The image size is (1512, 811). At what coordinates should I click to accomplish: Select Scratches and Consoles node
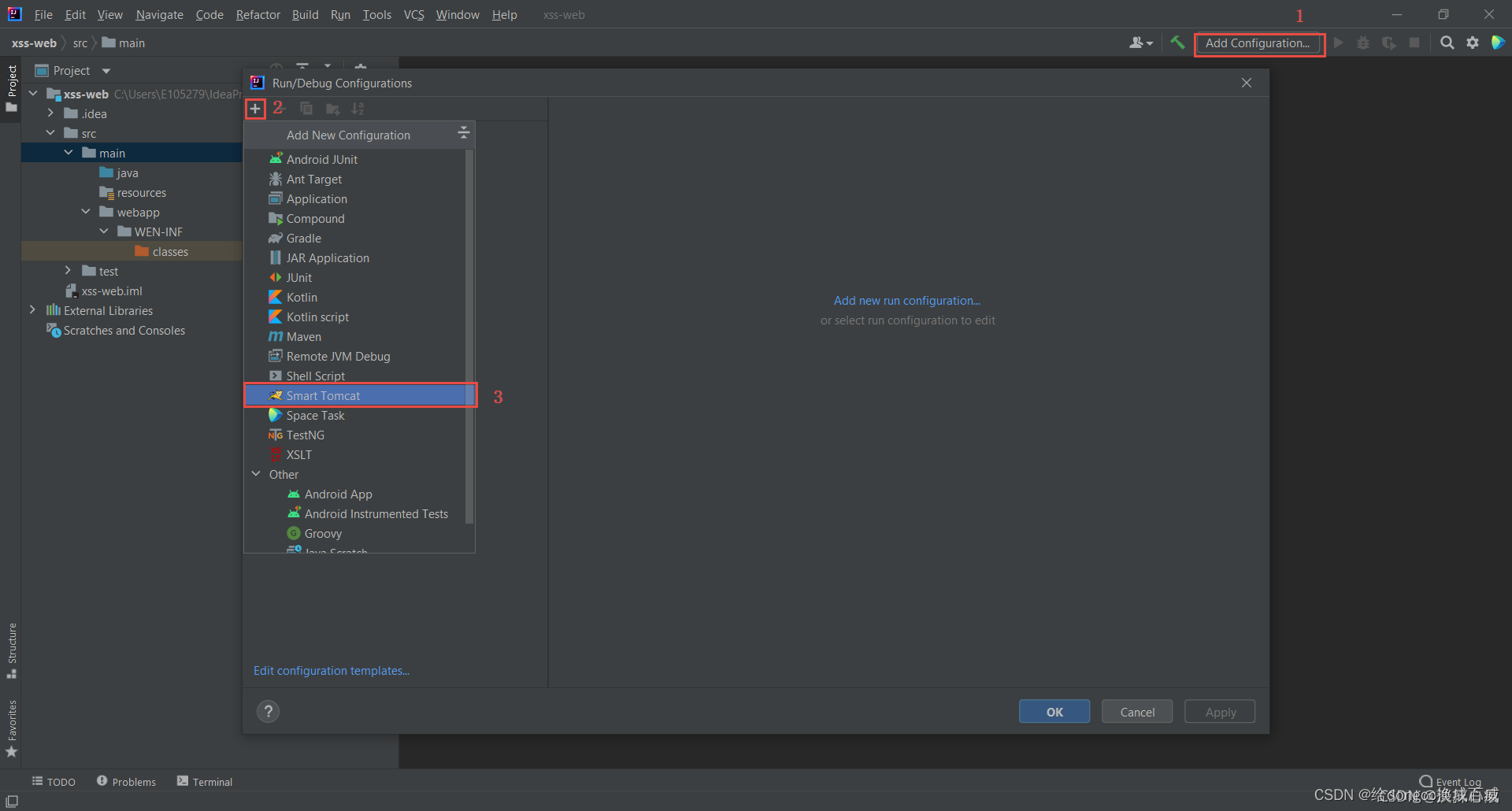coord(116,330)
